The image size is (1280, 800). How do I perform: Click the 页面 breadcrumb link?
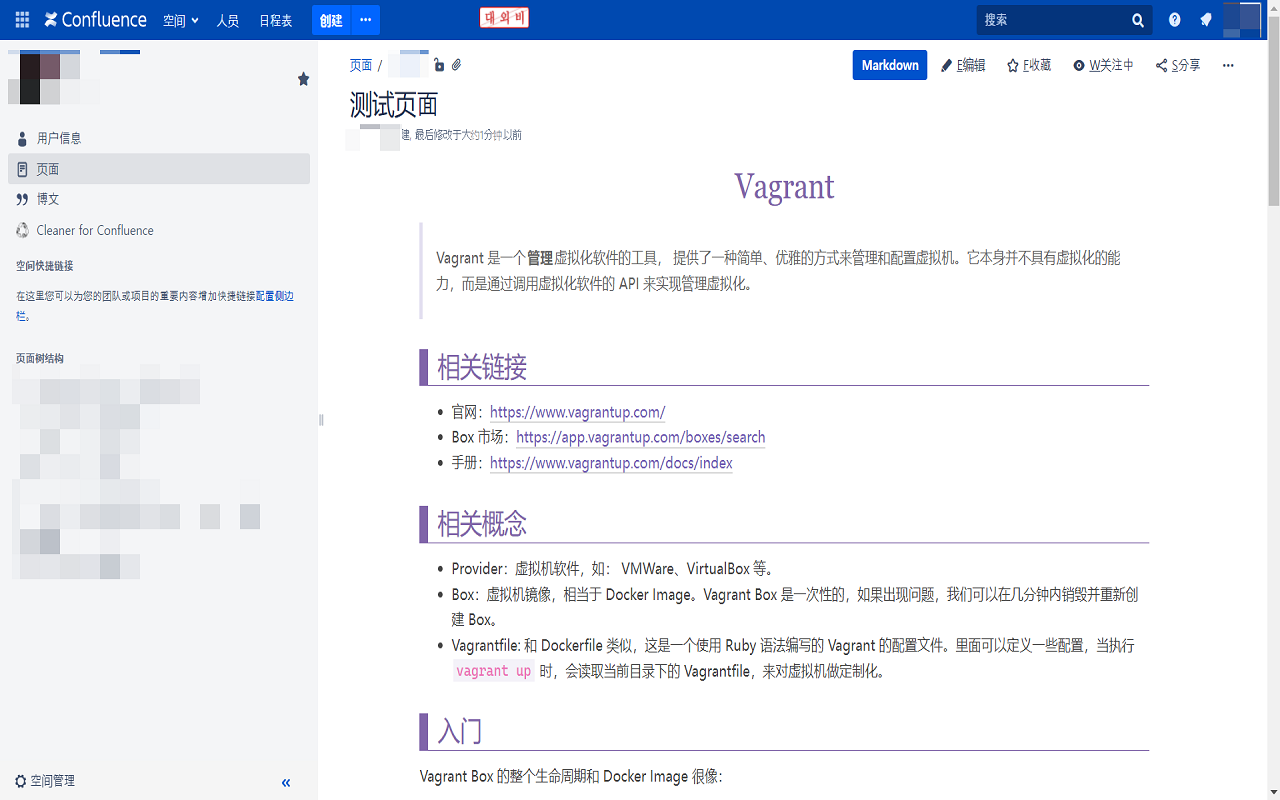[x=361, y=65]
